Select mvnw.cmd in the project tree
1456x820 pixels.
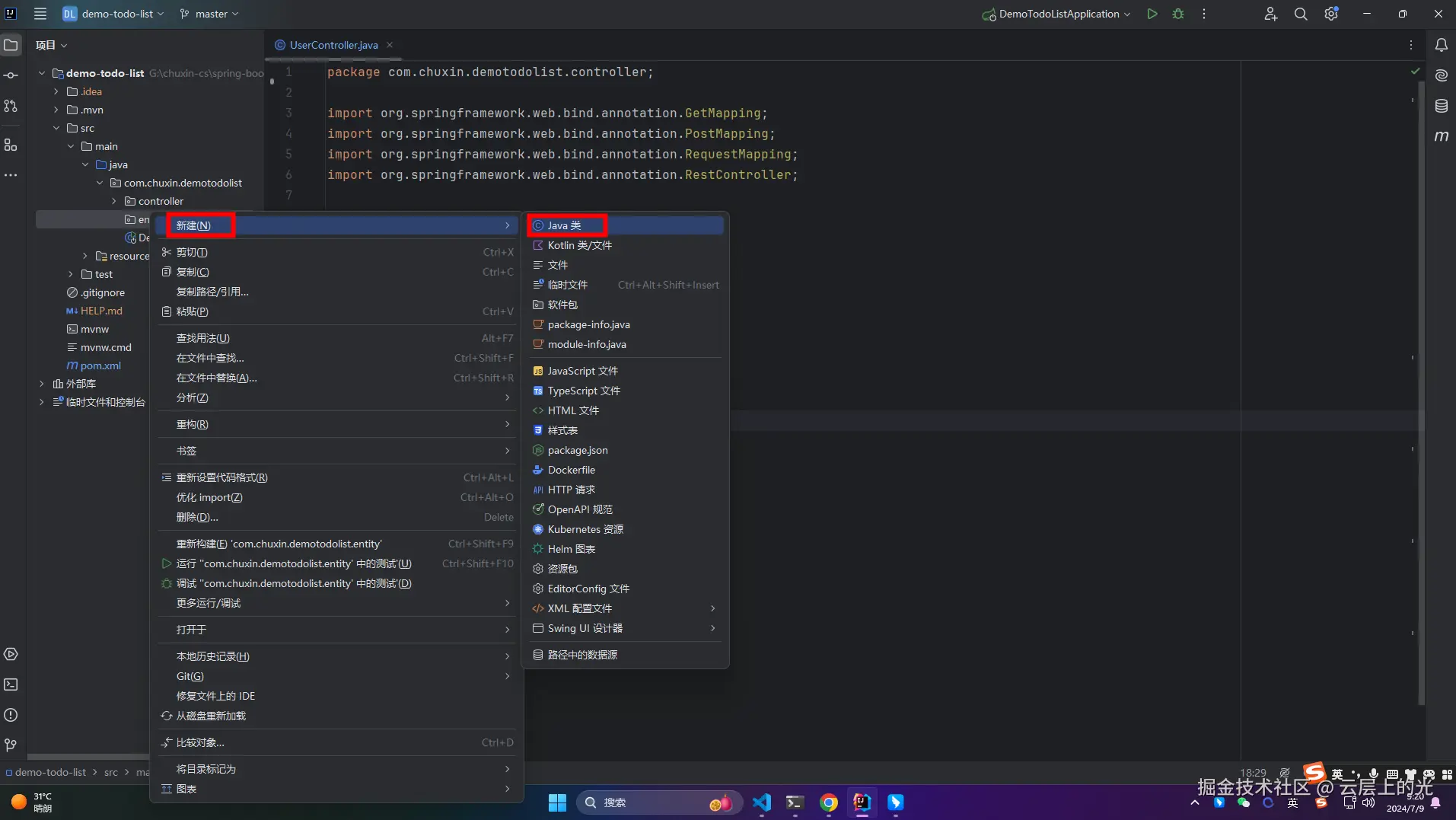(106, 347)
